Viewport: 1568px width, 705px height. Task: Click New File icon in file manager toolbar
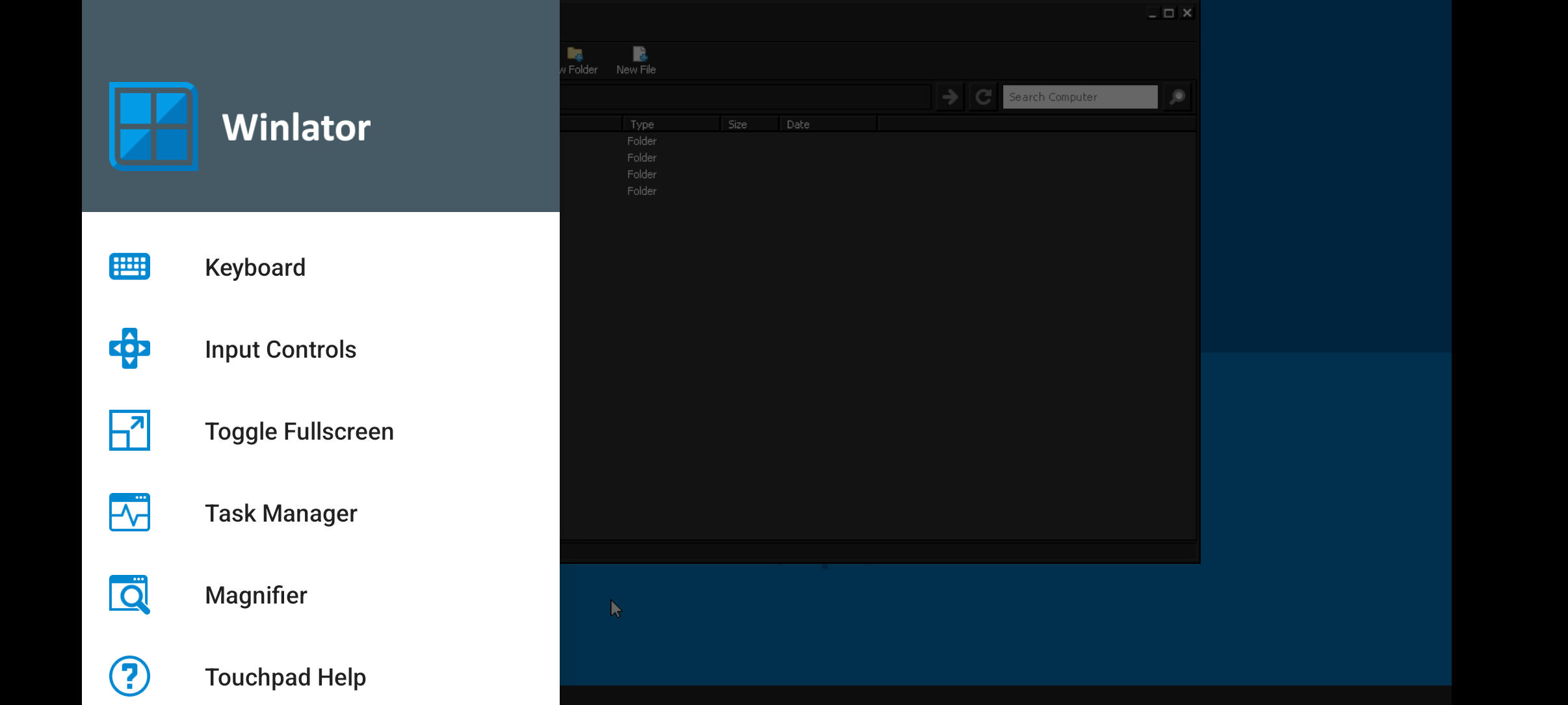[x=636, y=60]
